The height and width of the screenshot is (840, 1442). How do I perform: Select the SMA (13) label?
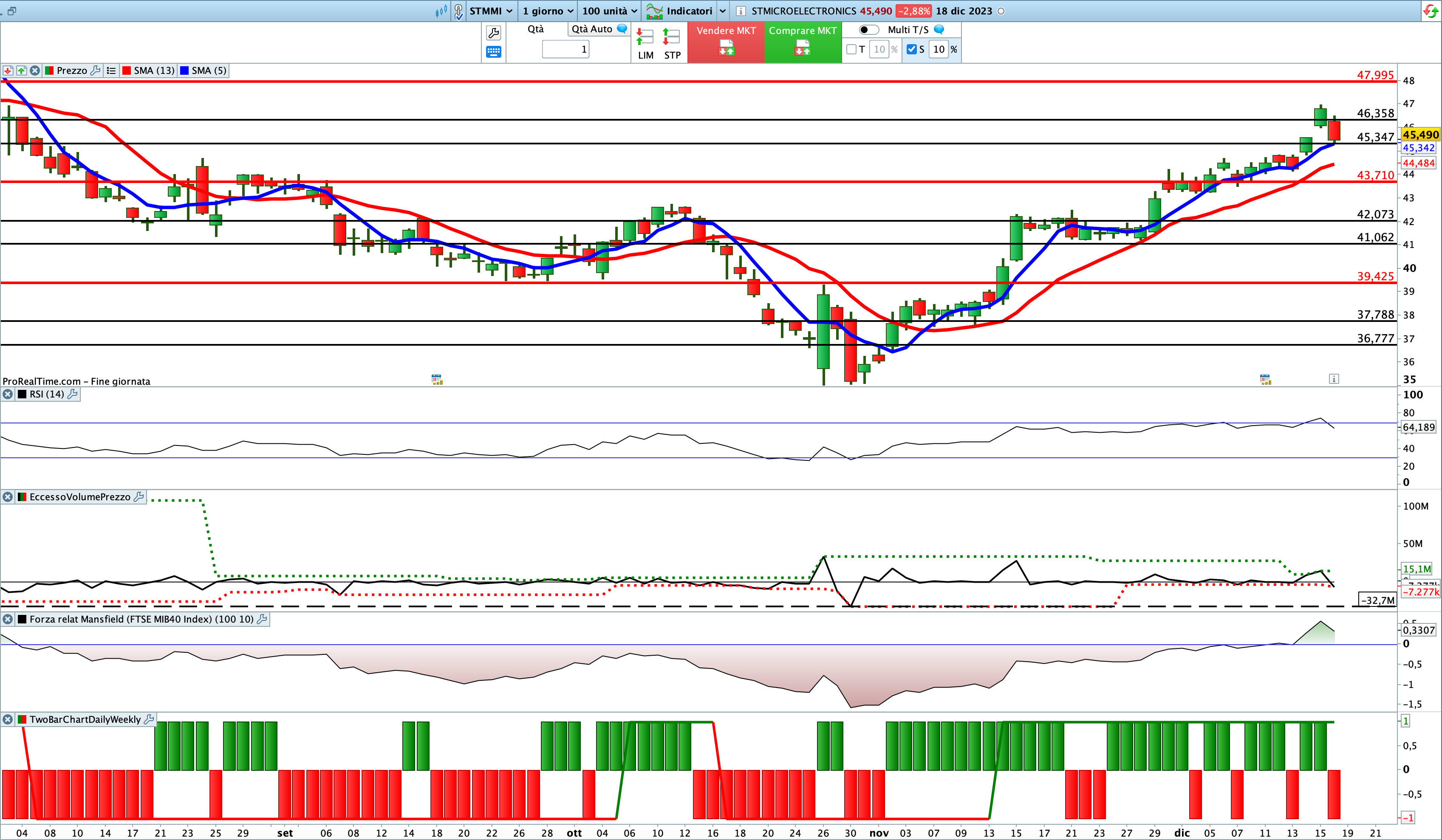coord(154,70)
